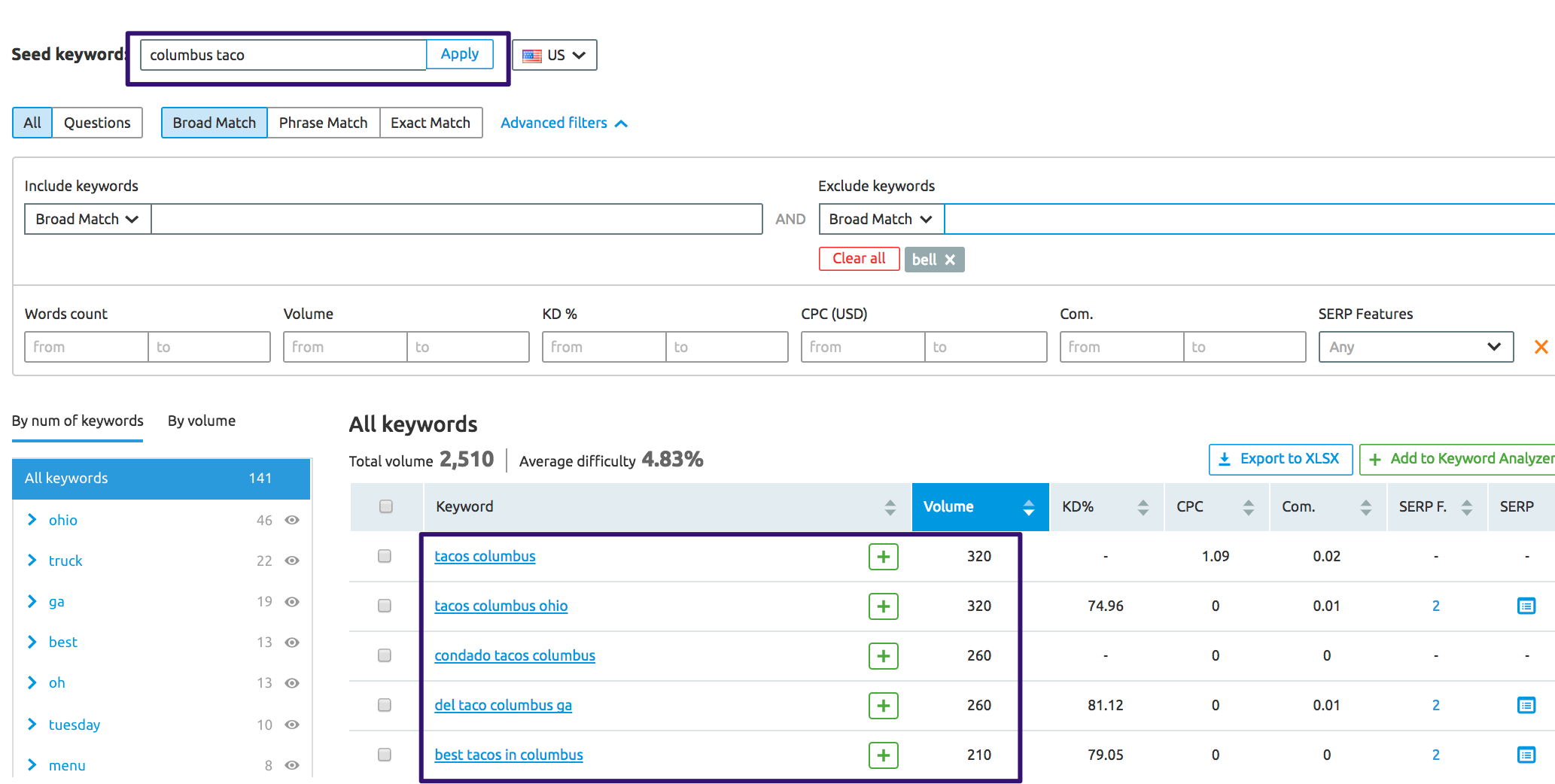Toggle visibility of 'oh' keyword group
Screen dimensions: 1555x784
[292, 683]
